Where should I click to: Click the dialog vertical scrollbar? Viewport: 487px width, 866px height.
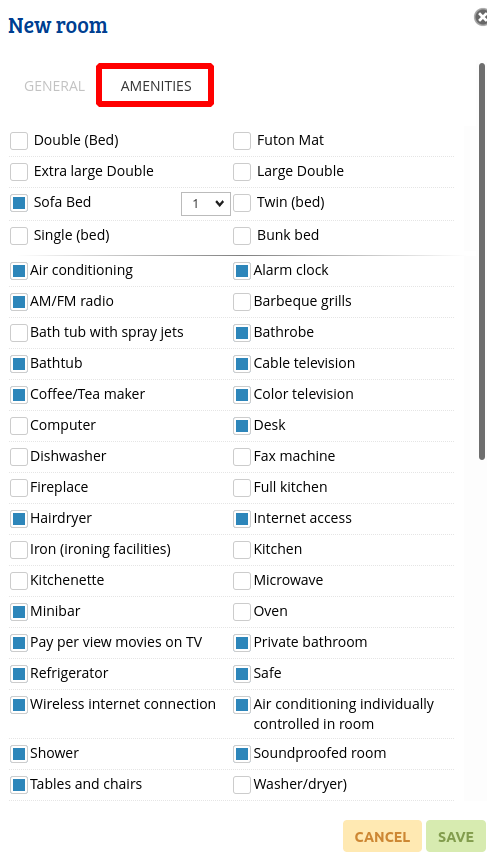[481, 261]
